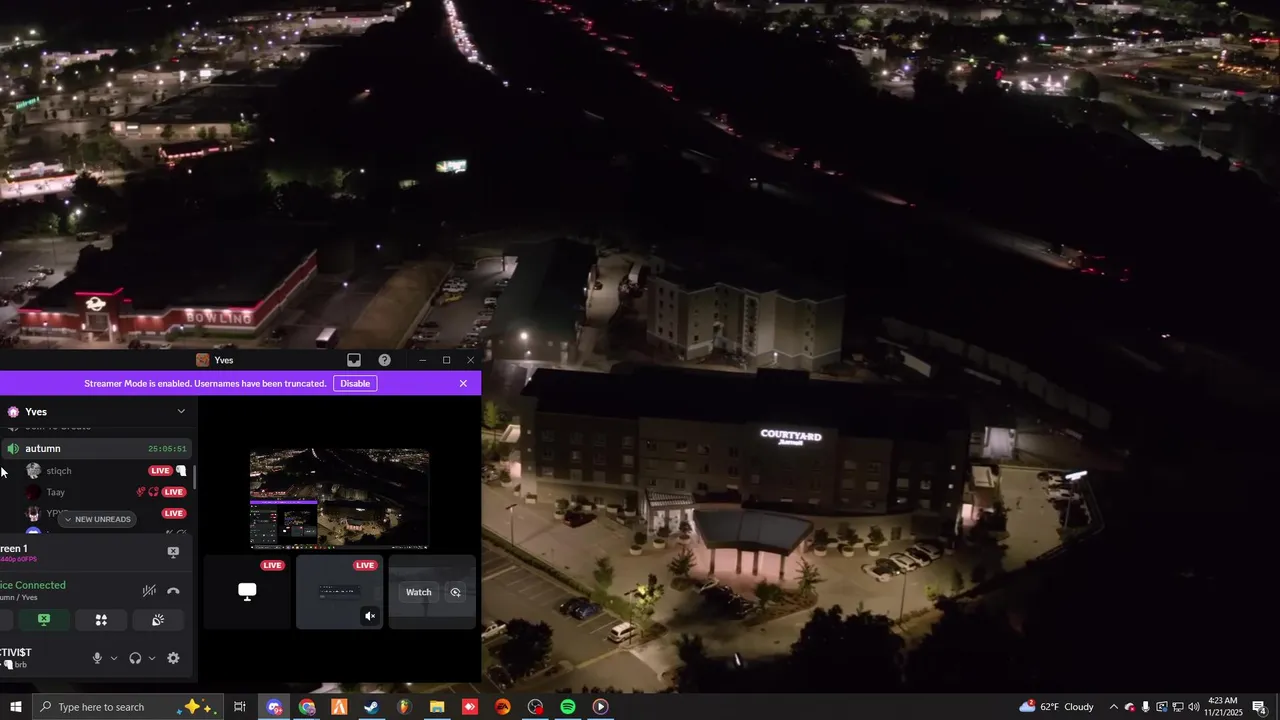The height and width of the screenshot is (720, 1280).
Task: Open Discord help question-mark icon
Action: [x=385, y=360]
